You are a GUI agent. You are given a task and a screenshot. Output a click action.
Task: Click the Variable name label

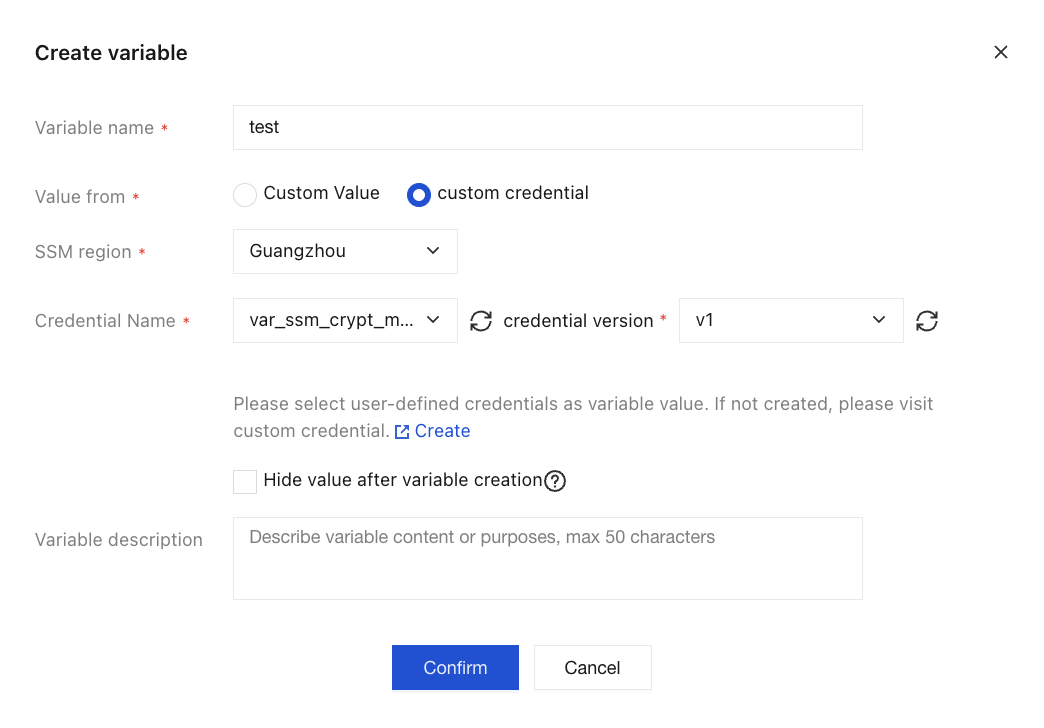(x=95, y=128)
